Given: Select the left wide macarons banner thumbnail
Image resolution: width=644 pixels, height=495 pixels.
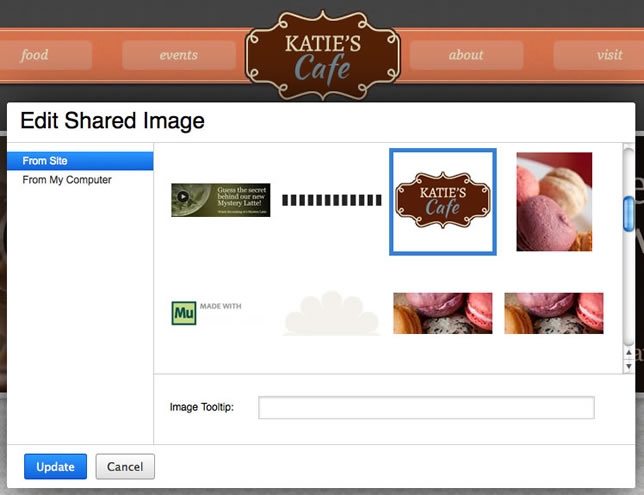Looking at the screenshot, I should click(x=443, y=313).
